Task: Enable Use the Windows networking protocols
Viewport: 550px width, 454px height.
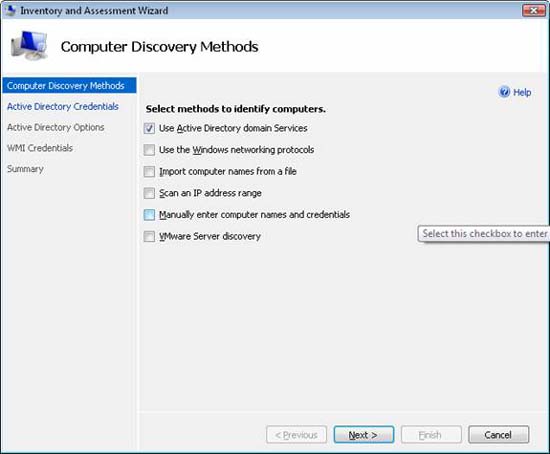Action: click(x=149, y=150)
